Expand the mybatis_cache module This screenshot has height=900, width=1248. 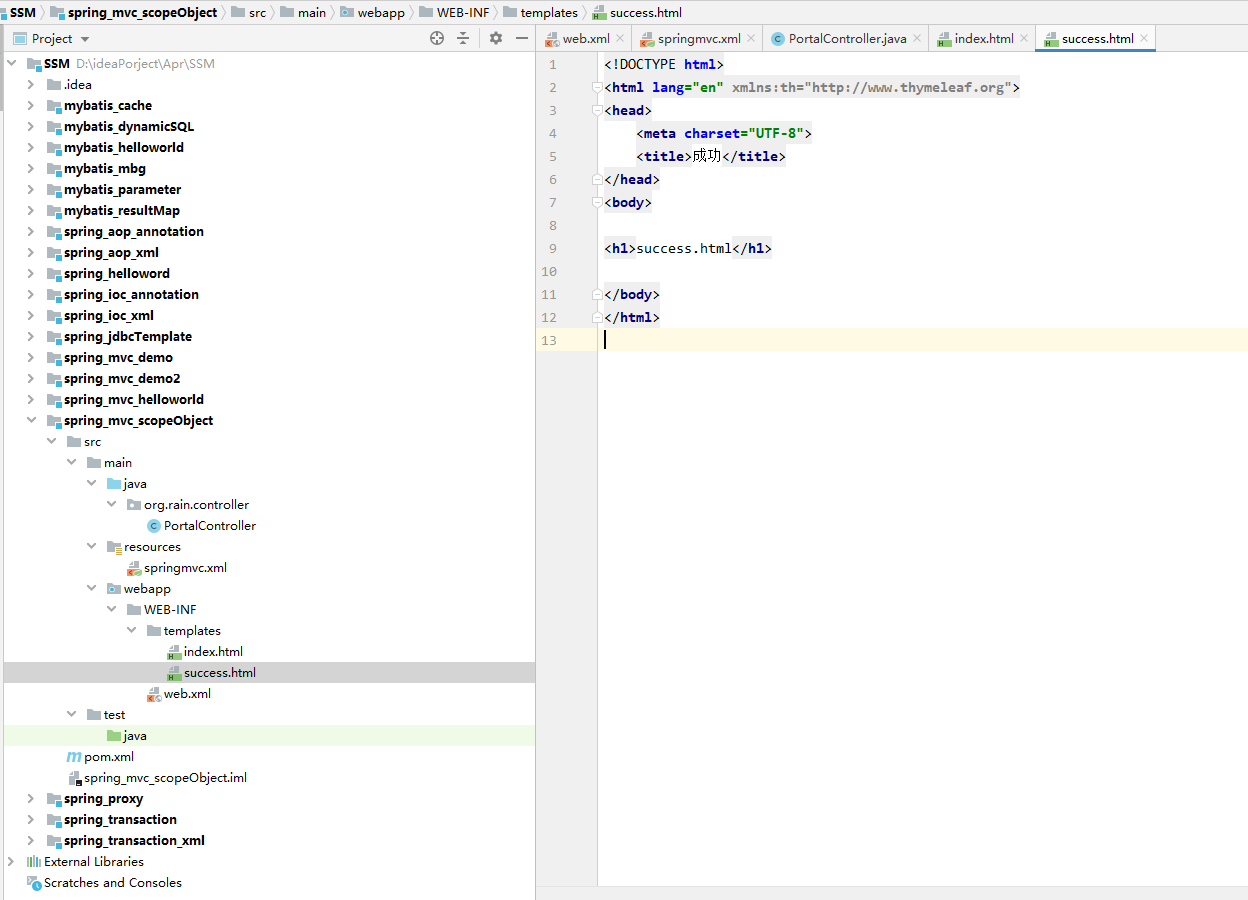pos(31,106)
